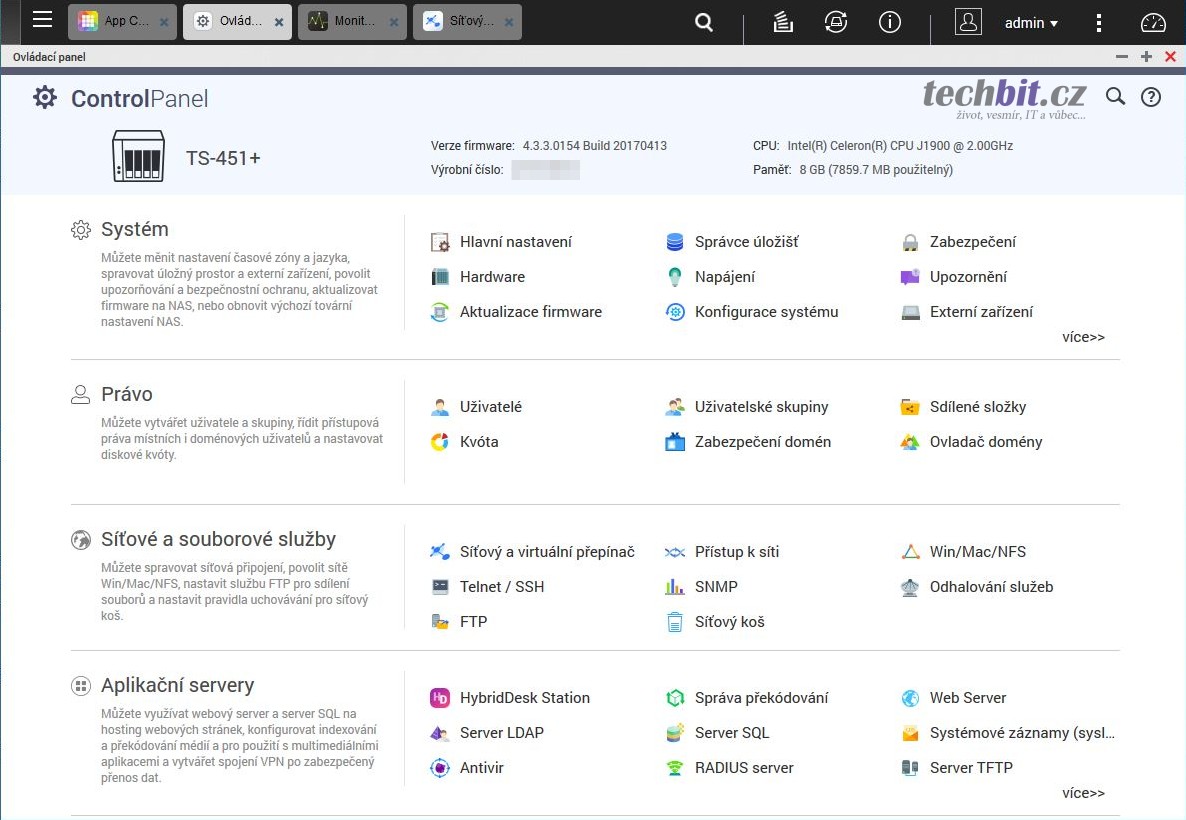Open background tasks stack icon
The height and width of the screenshot is (820, 1186).
tap(783, 22)
